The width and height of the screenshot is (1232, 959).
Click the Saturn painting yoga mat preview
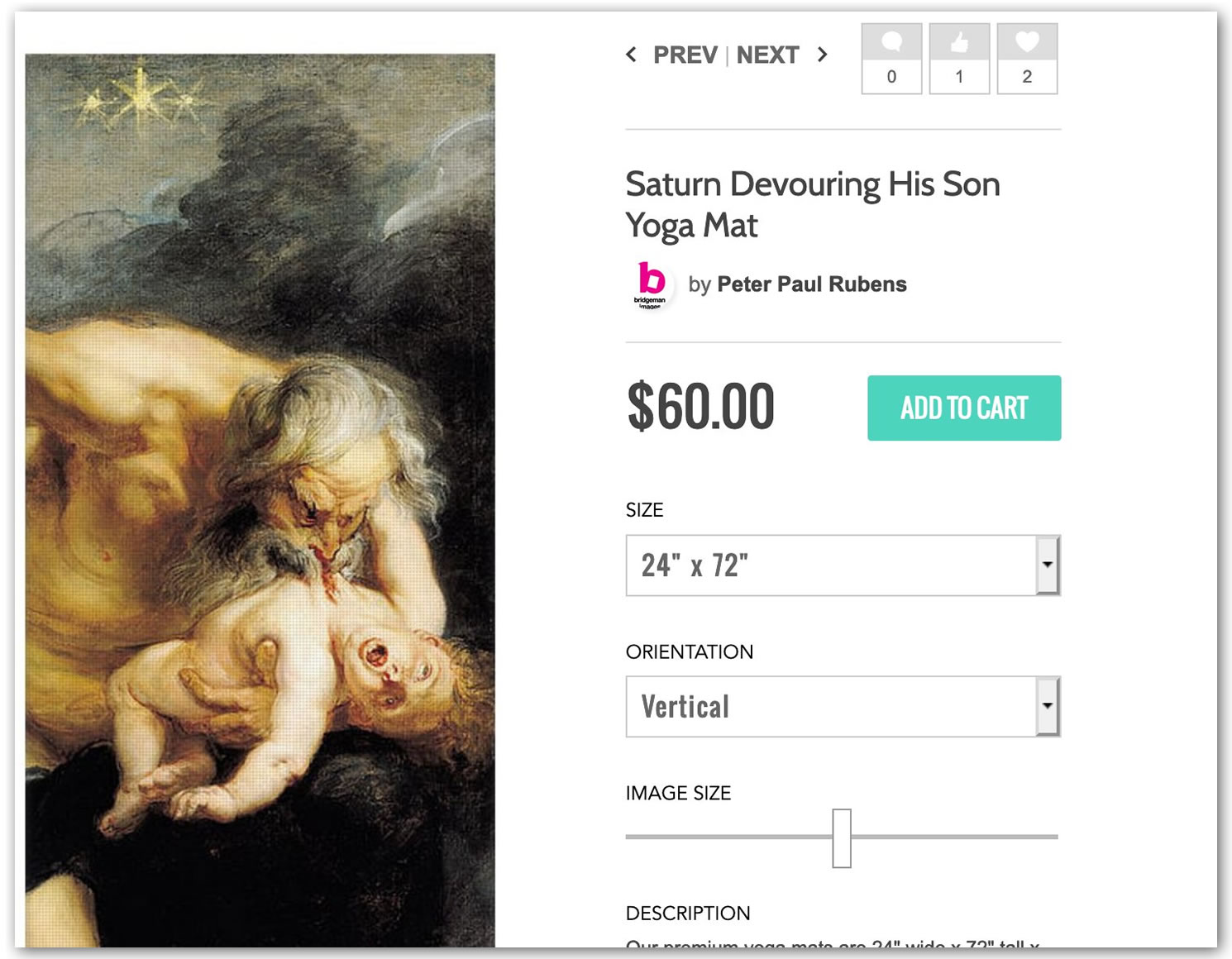pyautogui.click(x=260, y=500)
